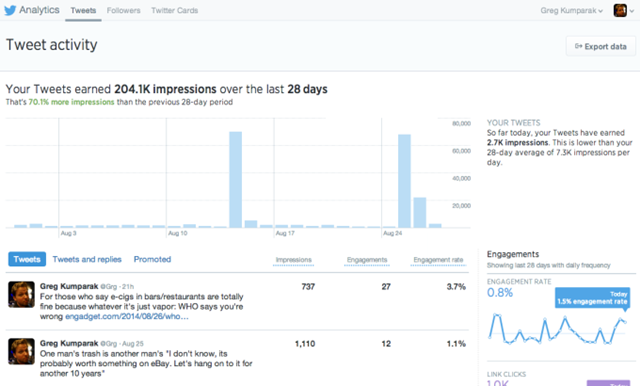The image size is (640, 386).
Task: Click the avatar on the e-cigs tweet
Action: [21, 294]
